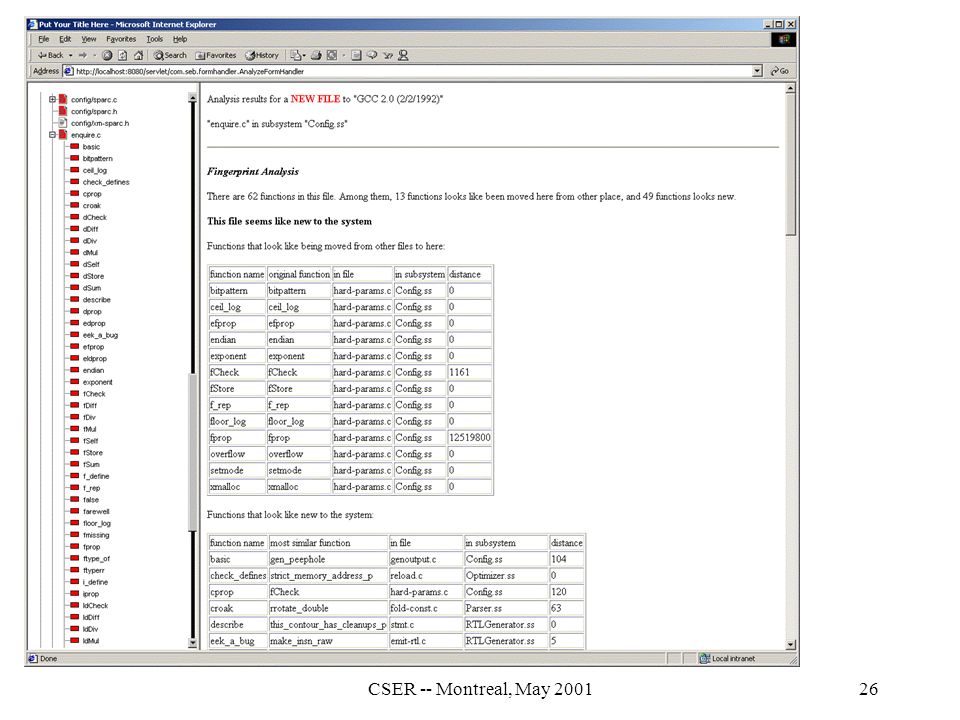Go to Home page icon
The image size is (960, 720).
(x=138, y=55)
